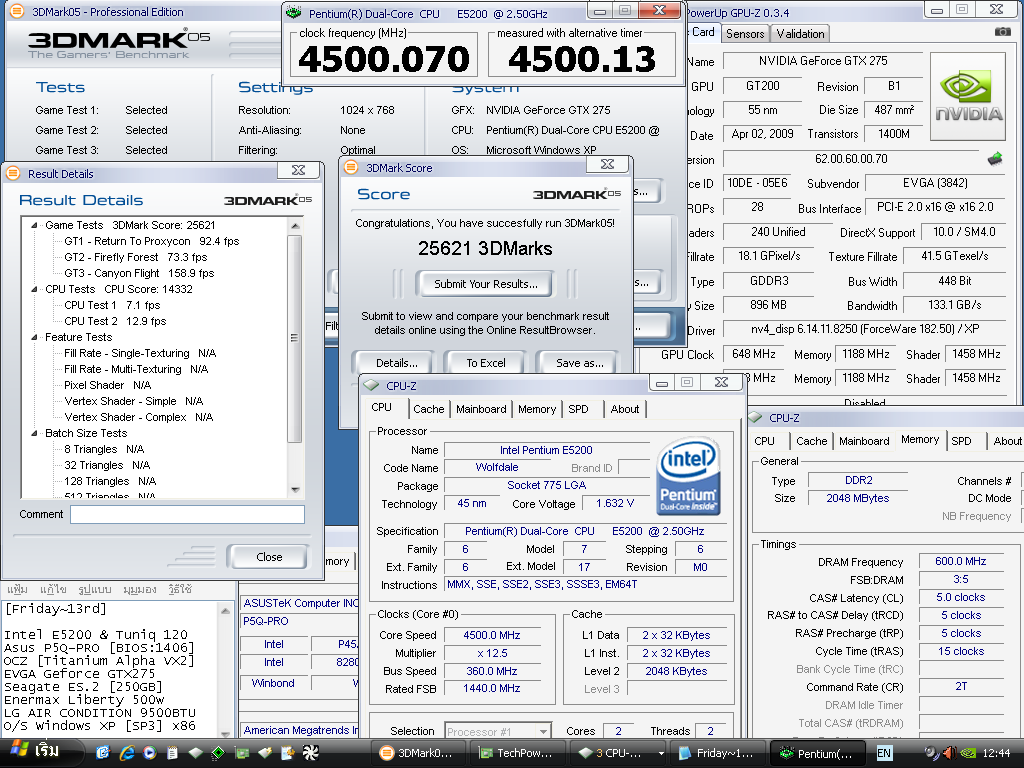Collapse the Feature Tests tree node
Image resolution: width=1024 pixels, height=768 pixels.
pyautogui.click(x=35, y=337)
